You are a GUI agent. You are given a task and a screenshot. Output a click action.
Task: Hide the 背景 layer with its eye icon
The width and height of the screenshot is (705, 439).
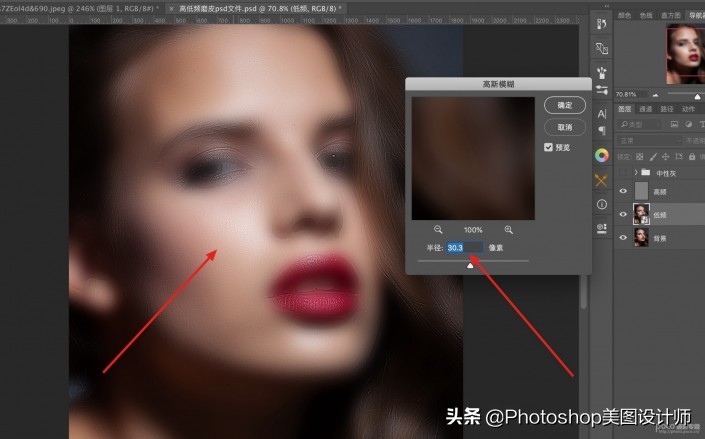point(621,237)
